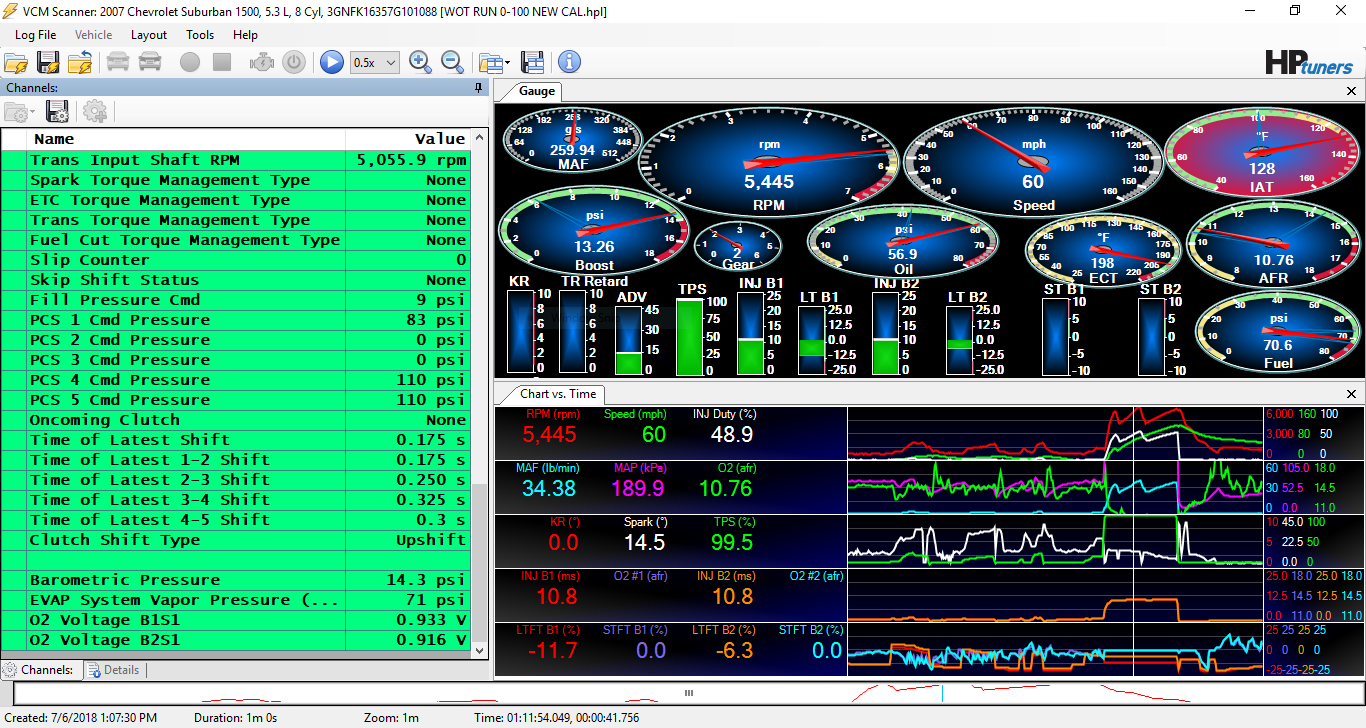Image resolution: width=1366 pixels, height=728 pixels.
Task: Click the power icon in the toolbar
Action: (294, 62)
